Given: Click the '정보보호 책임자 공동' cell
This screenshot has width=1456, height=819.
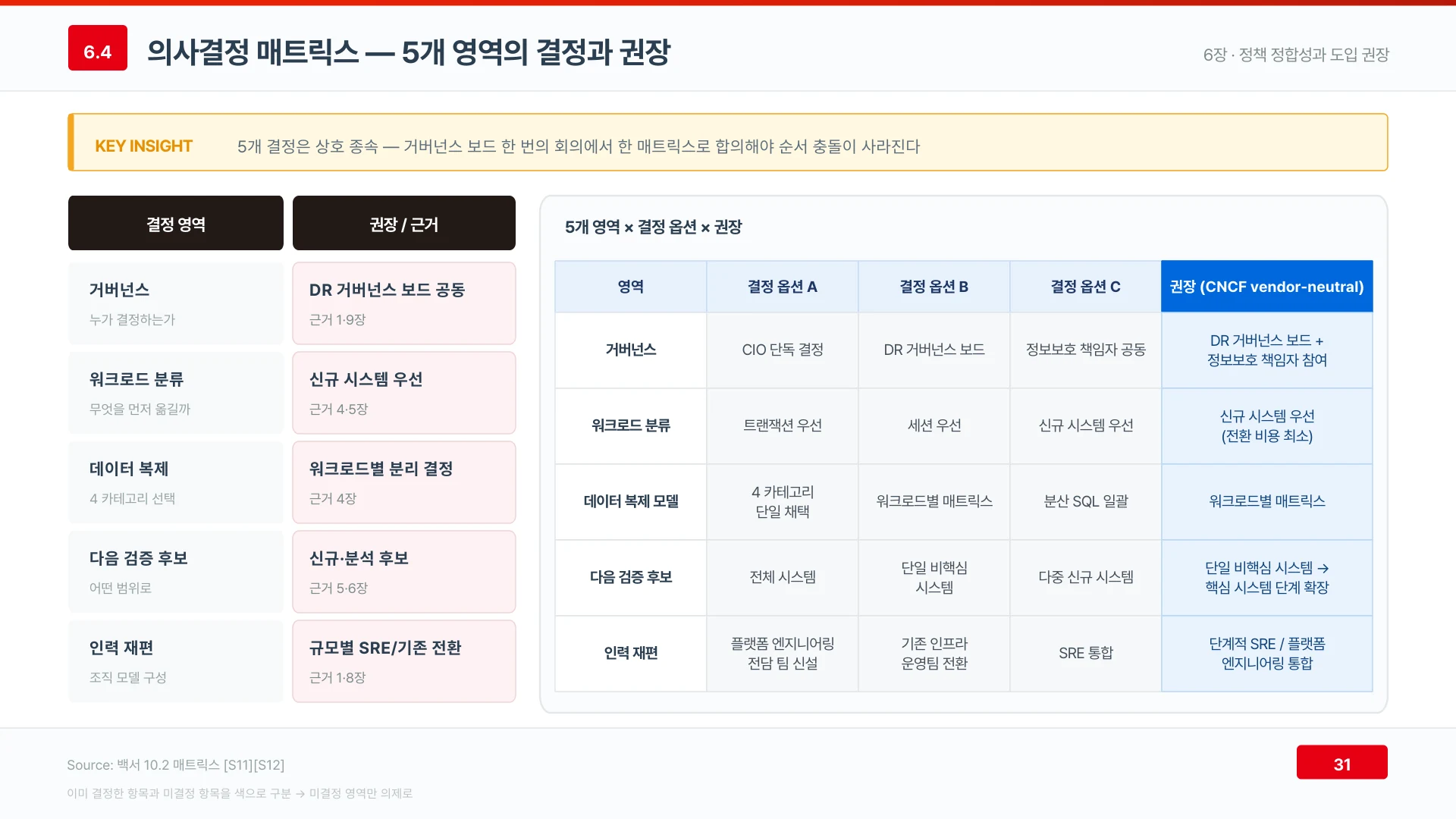Looking at the screenshot, I should (1086, 350).
